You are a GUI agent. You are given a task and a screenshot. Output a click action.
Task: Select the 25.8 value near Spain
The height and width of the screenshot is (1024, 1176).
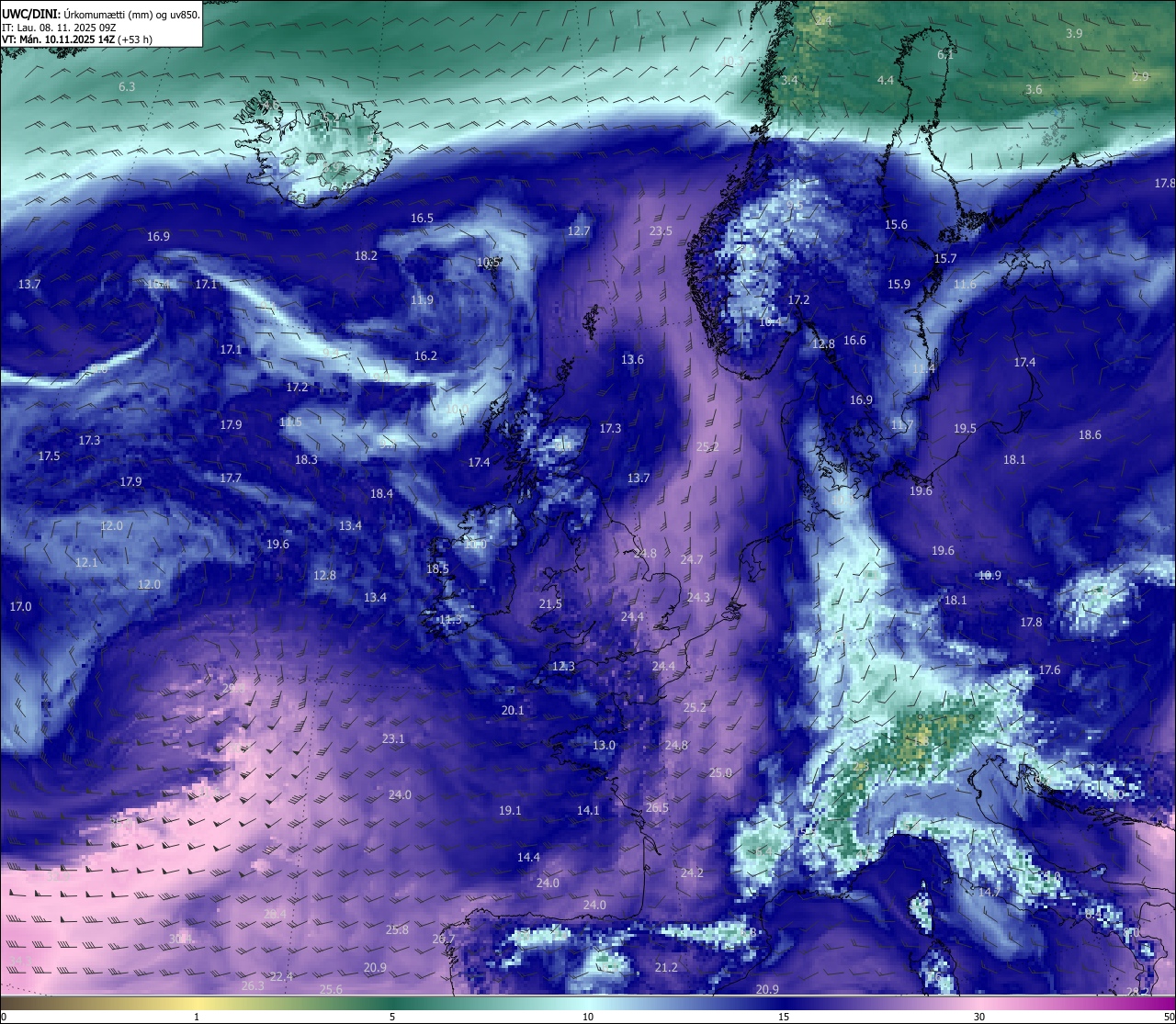[x=397, y=929]
